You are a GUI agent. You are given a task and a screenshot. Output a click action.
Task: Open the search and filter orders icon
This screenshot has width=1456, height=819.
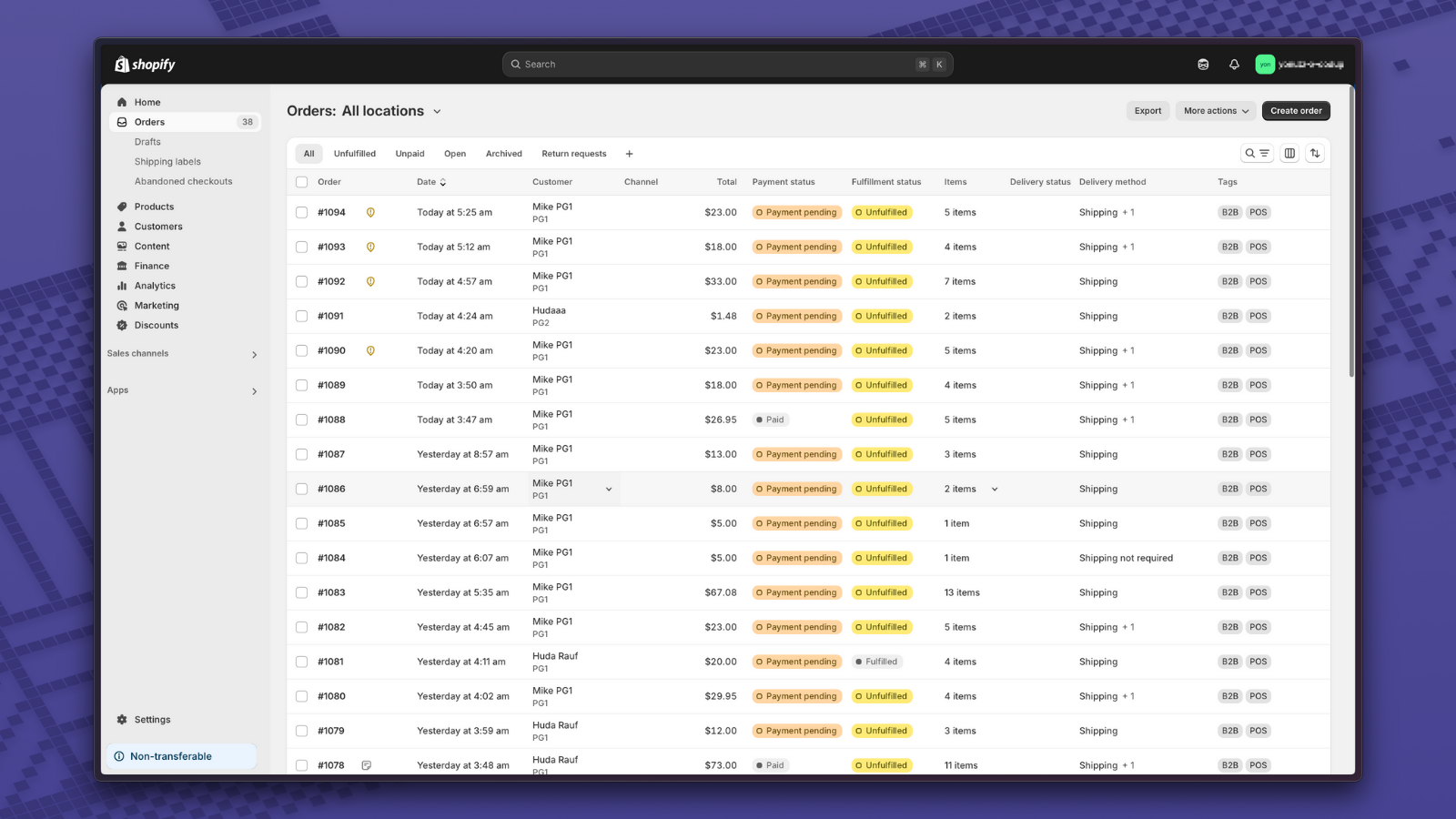(x=1257, y=154)
